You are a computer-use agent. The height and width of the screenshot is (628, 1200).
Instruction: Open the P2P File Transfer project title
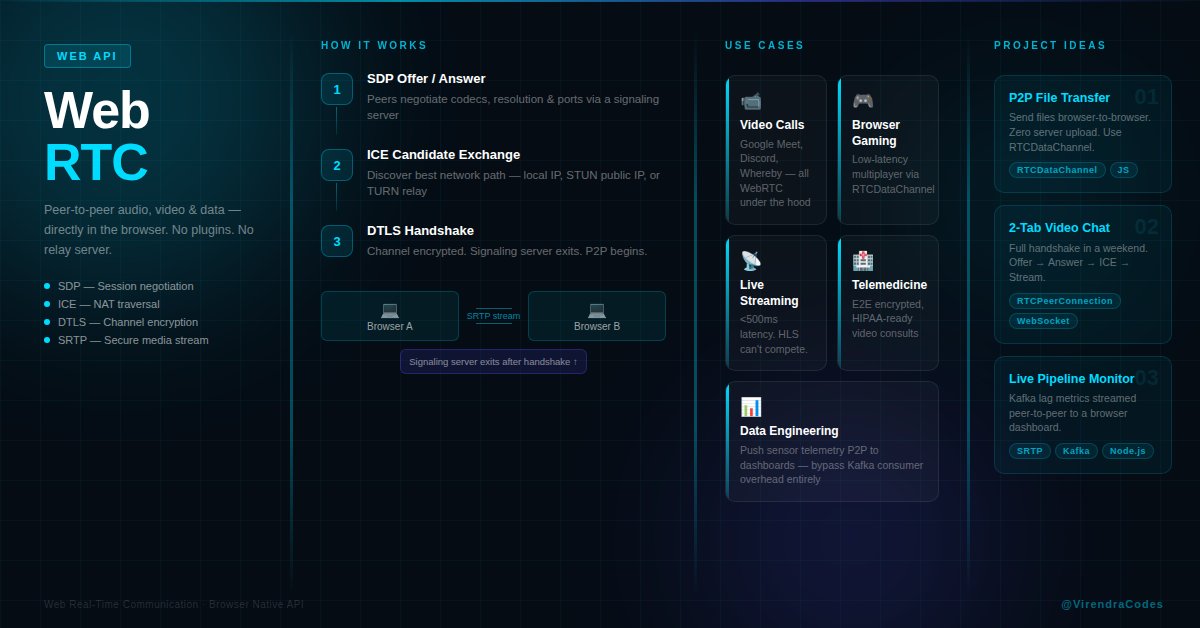click(x=1059, y=98)
